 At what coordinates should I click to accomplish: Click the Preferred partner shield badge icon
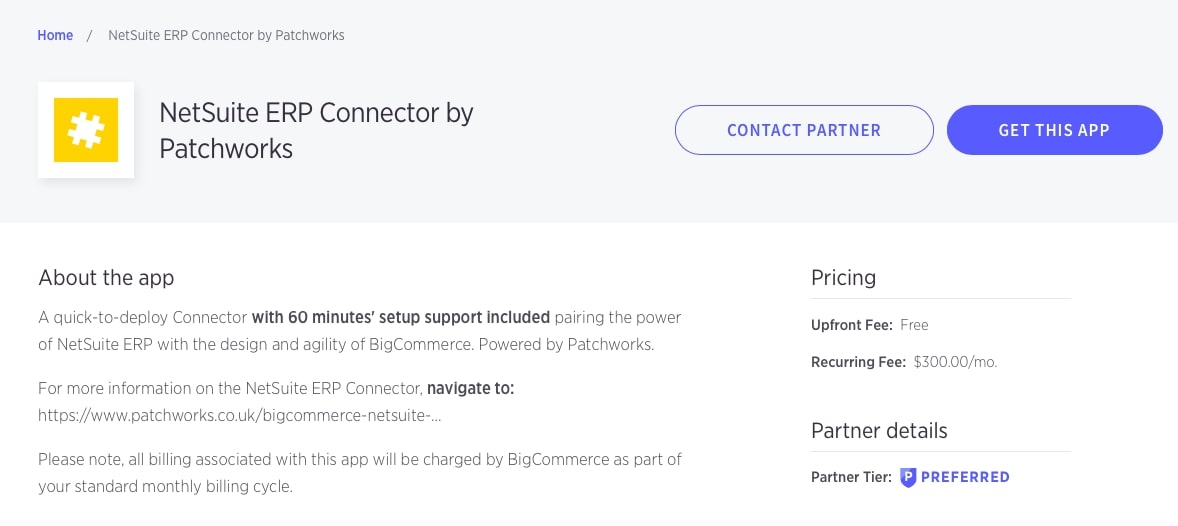908,477
